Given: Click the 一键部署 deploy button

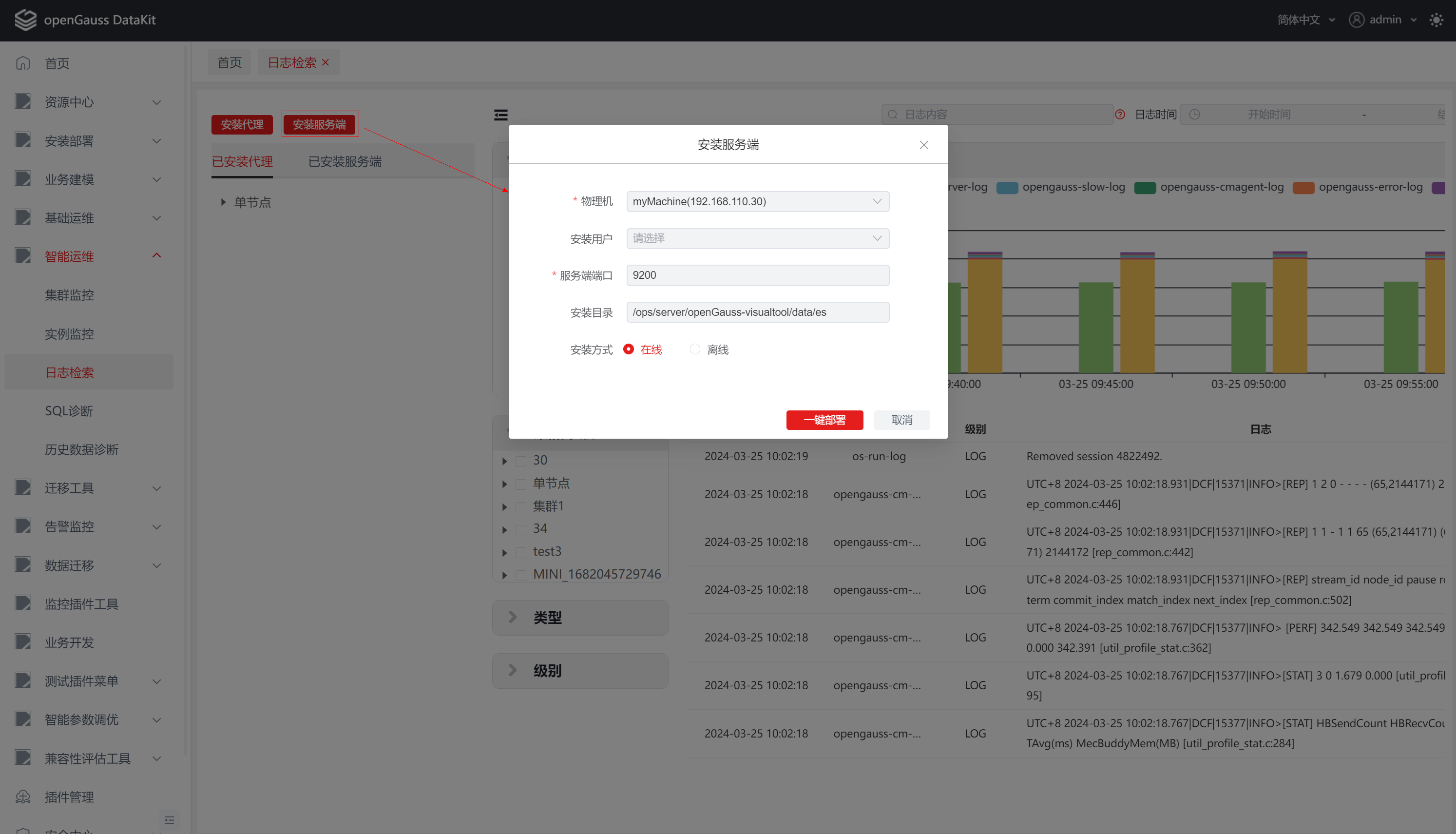Looking at the screenshot, I should [824, 420].
